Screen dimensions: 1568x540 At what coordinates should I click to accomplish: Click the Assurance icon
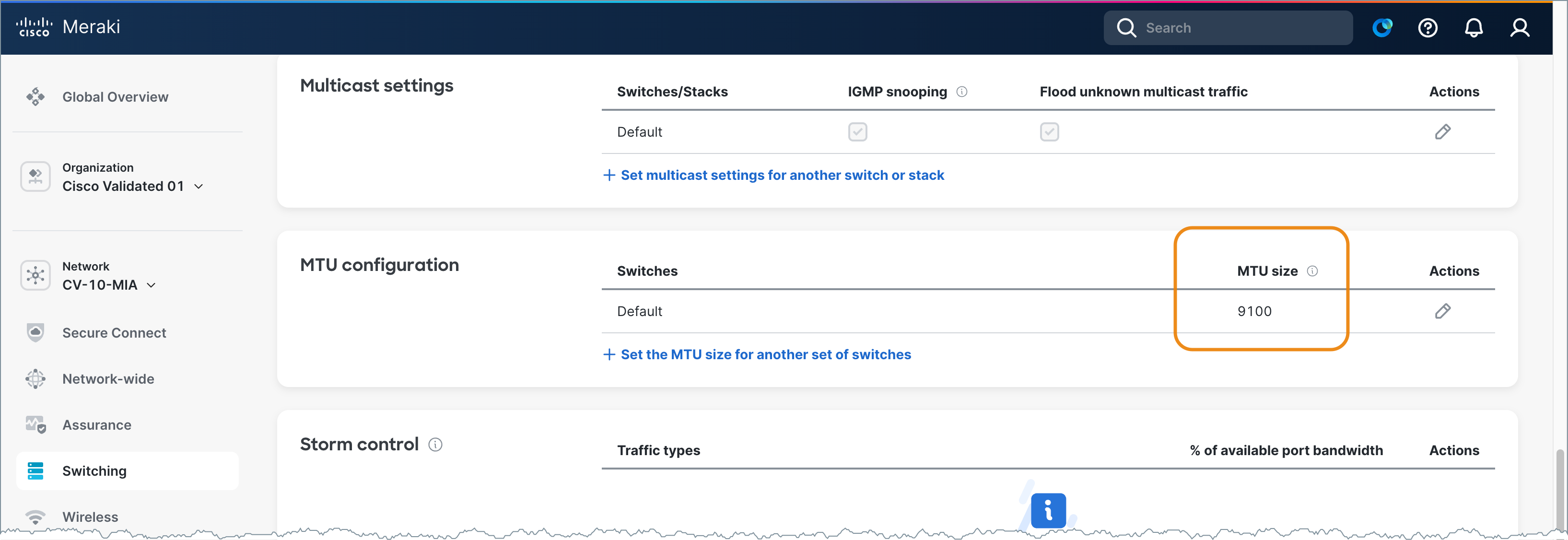point(35,425)
